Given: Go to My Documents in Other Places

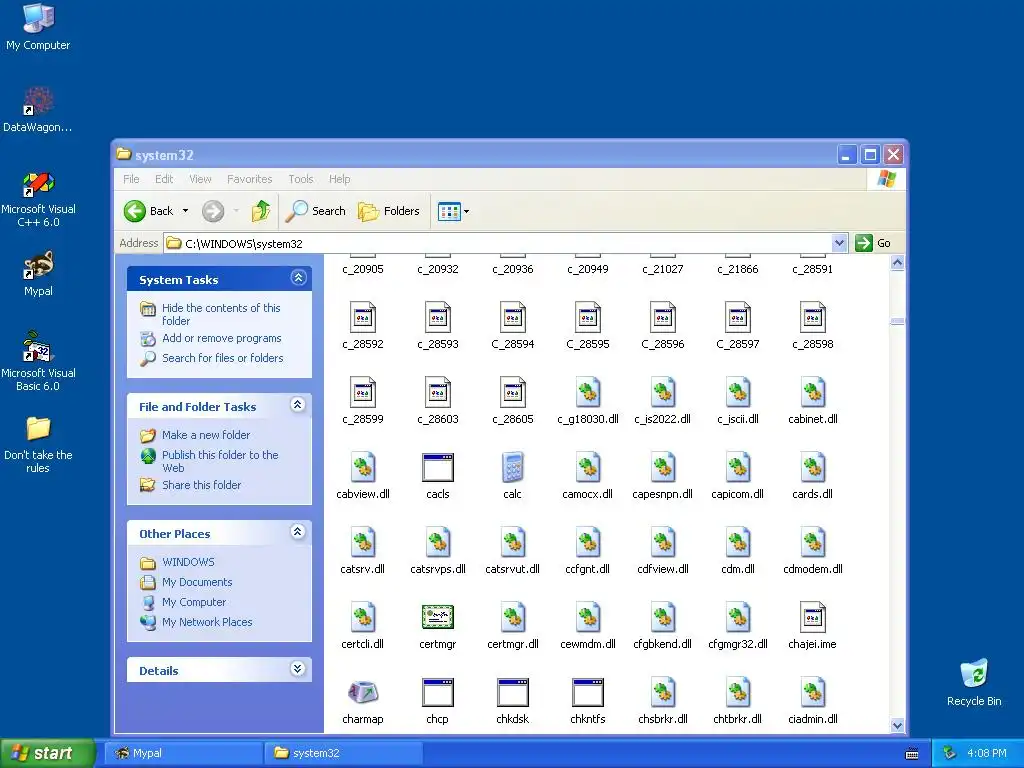Looking at the screenshot, I should [197, 582].
